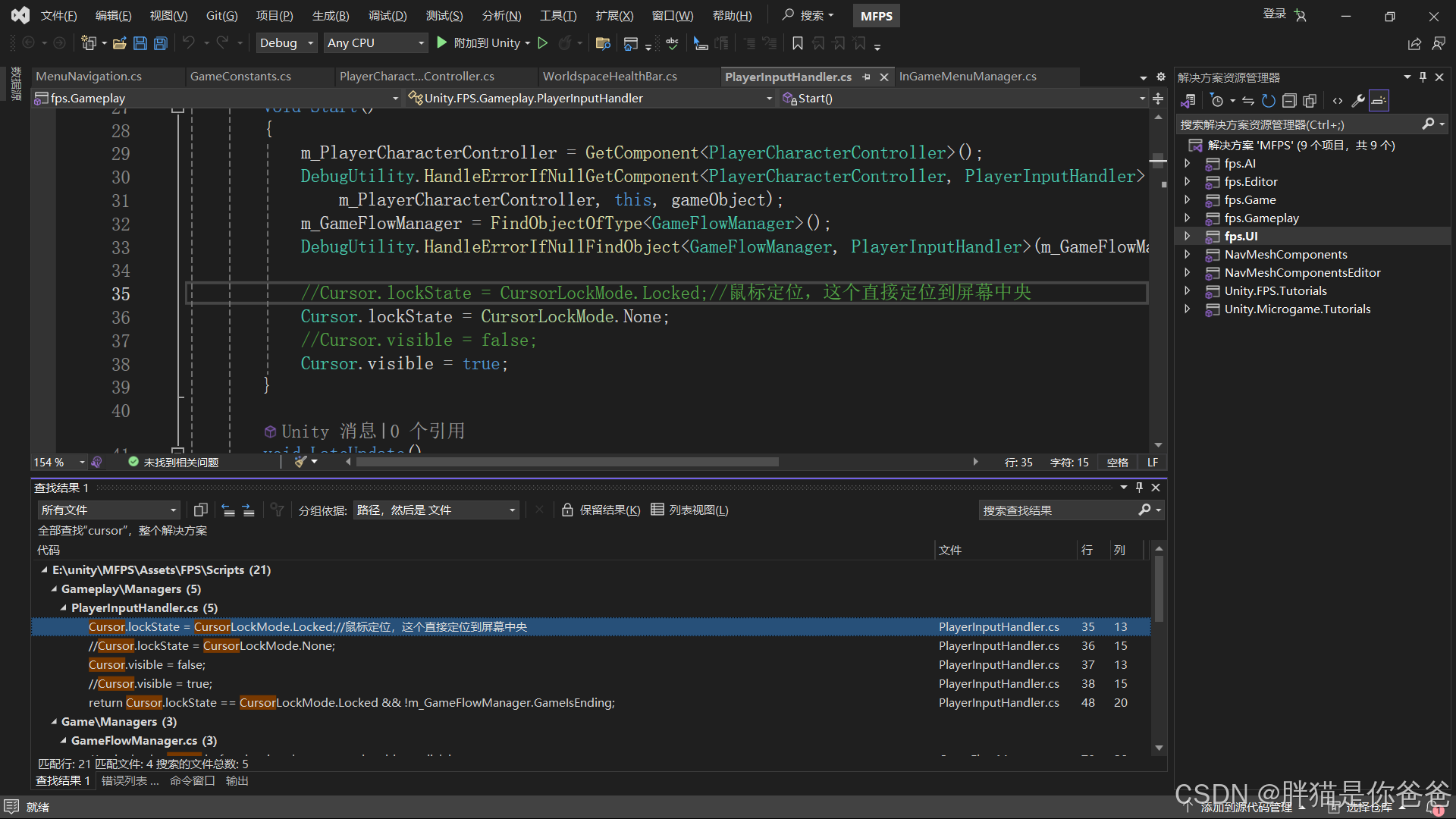Viewport: 1456px width, 819px height.
Task: Open Solution Explorer properties wrench icon
Action: 1358,101
